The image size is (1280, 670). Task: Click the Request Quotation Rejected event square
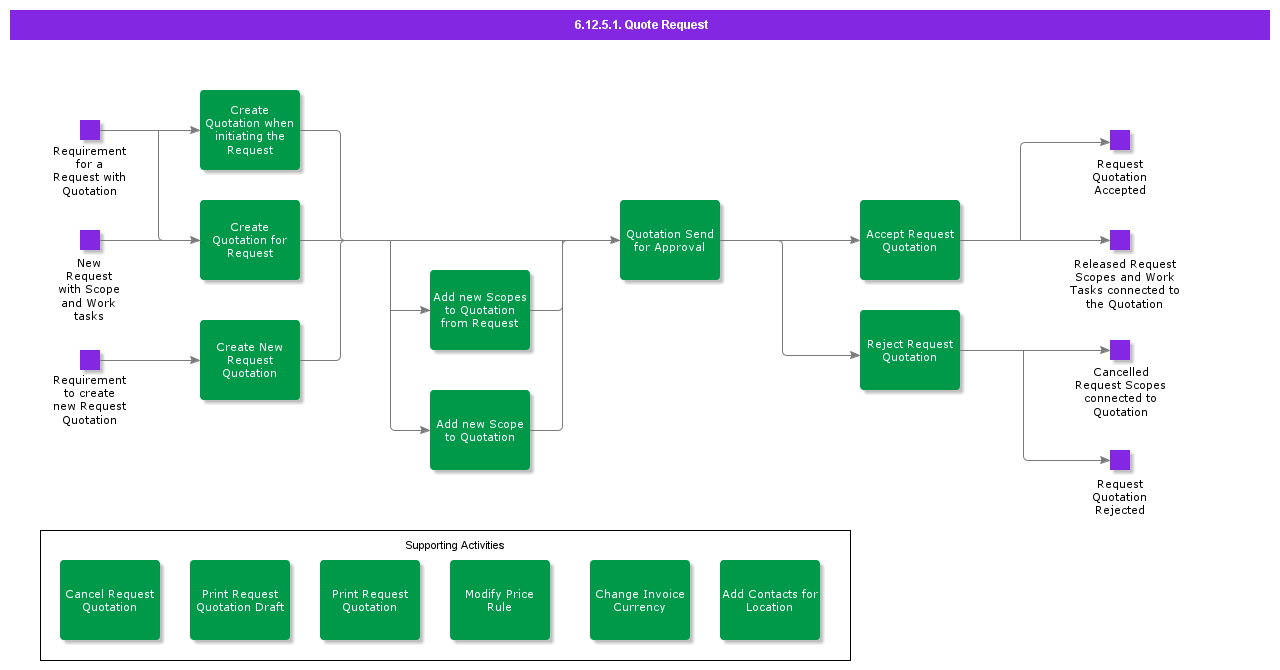coord(1119,460)
